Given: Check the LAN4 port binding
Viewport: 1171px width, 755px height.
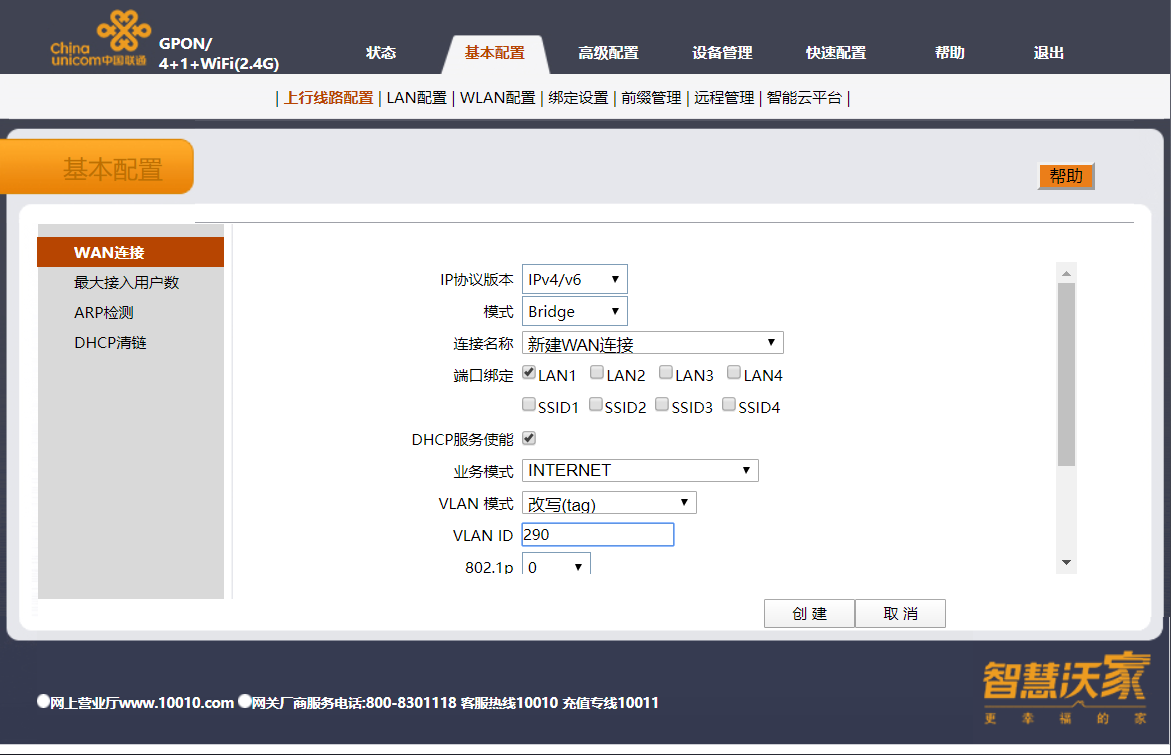Looking at the screenshot, I should [734, 372].
